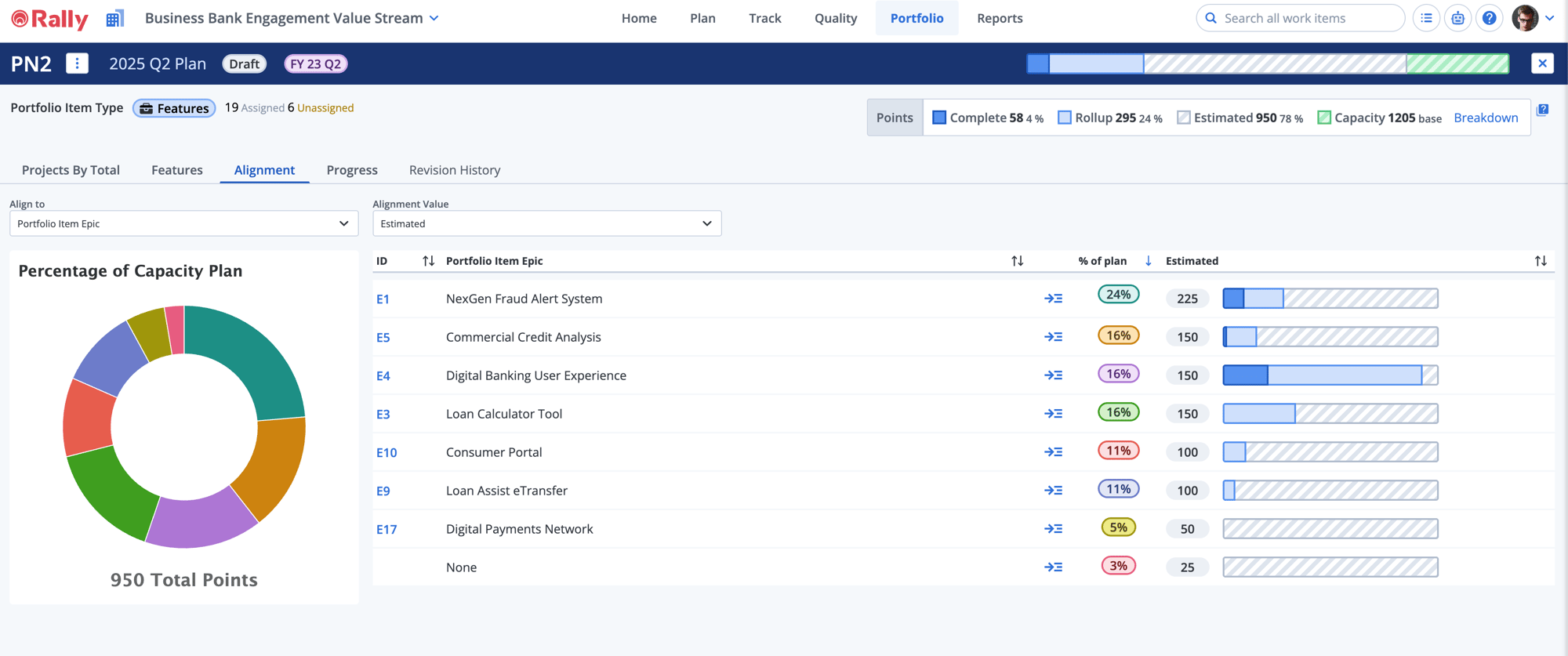Sort by ID column arrows
Viewport: 1568px width, 656px height.
[428, 261]
